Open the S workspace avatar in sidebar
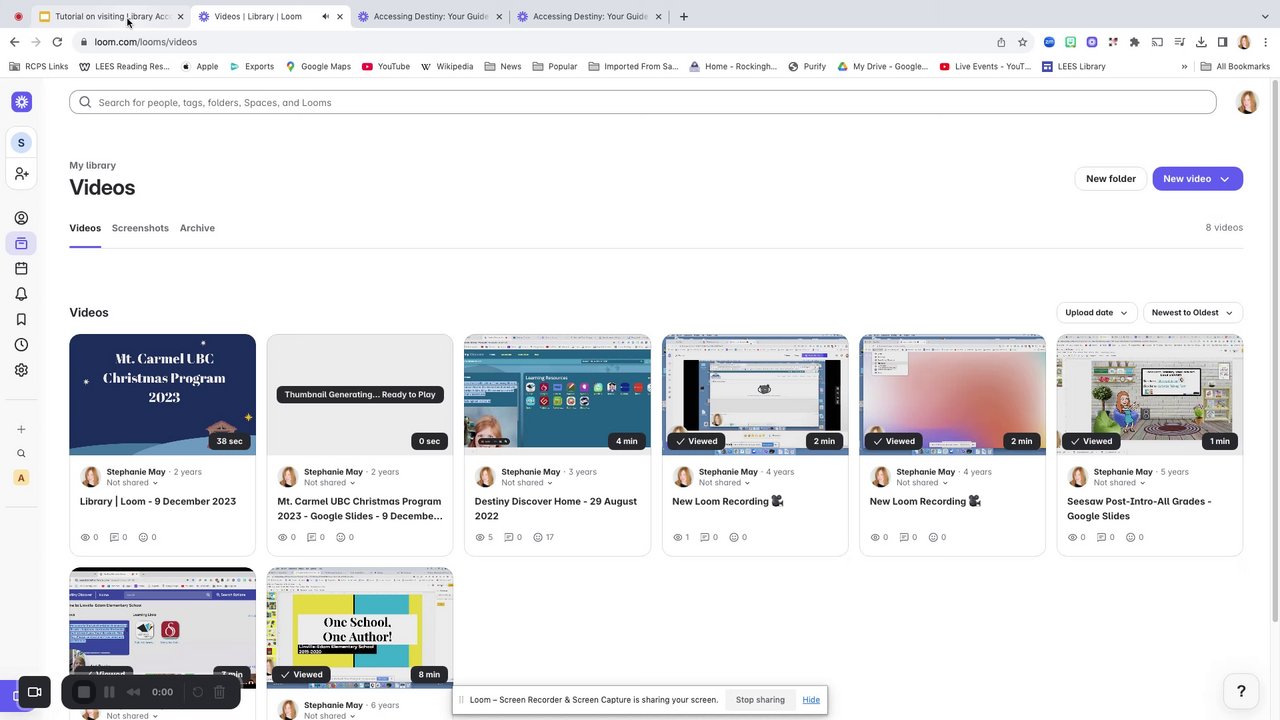This screenshot has height=720, width=1280. [21, 143]
